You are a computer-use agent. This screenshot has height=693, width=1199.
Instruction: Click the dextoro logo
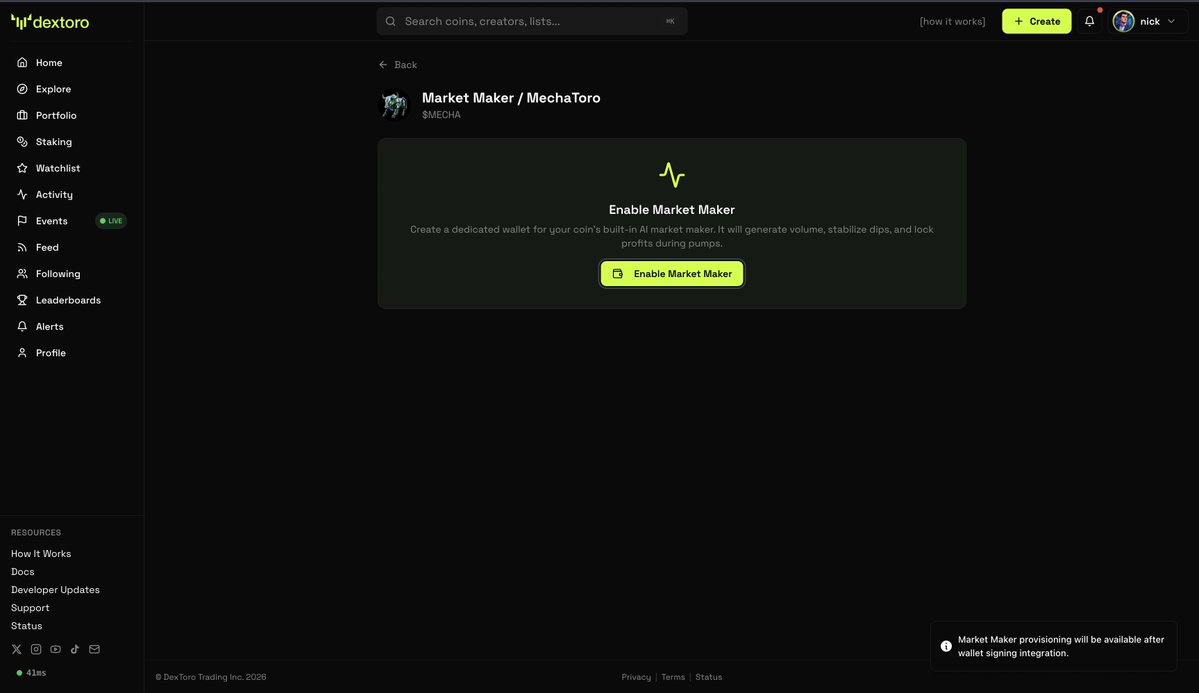tap(50, 21)
